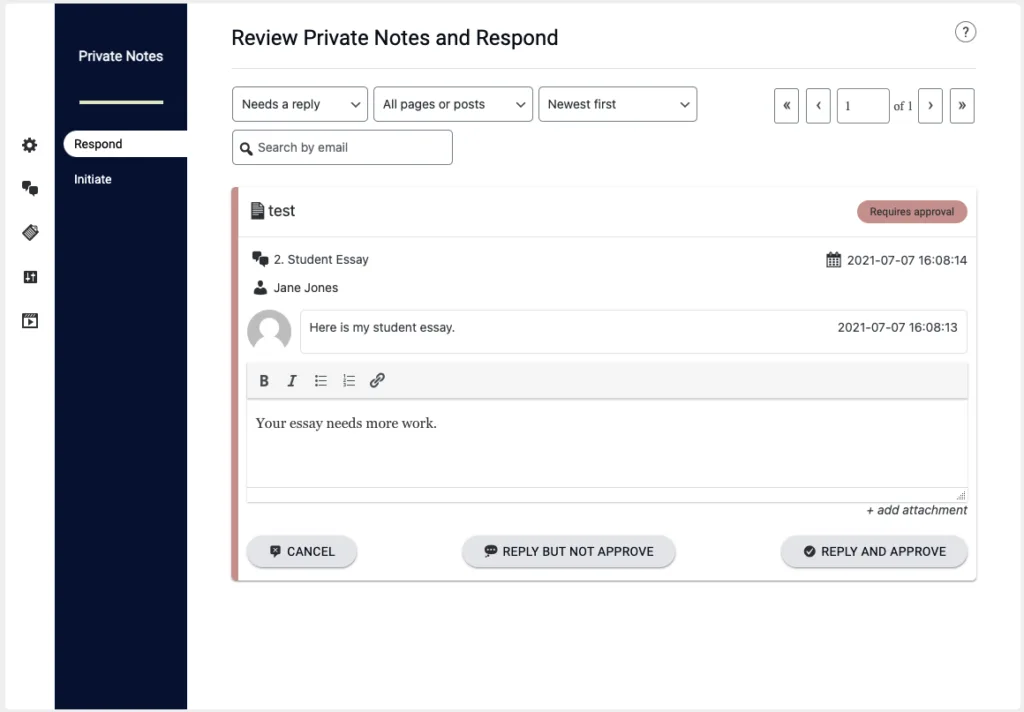Go to the next page
Screen dimensions: 1024x712
930,106
